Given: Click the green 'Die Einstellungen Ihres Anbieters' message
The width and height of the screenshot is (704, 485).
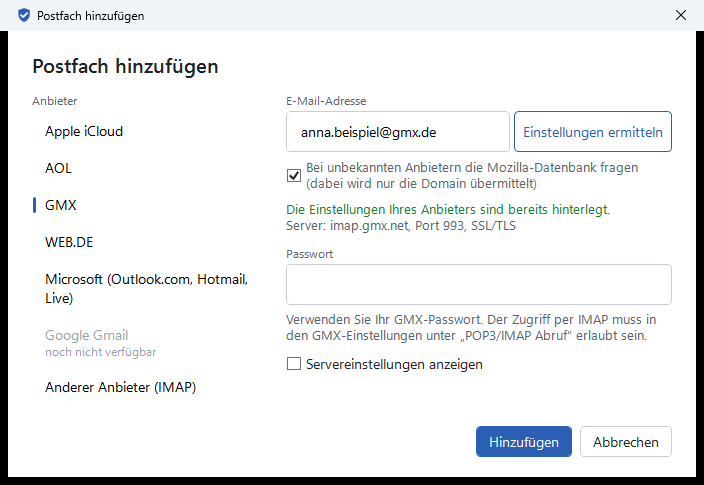Looking at the screenshot, I should (x=448, y=209).
